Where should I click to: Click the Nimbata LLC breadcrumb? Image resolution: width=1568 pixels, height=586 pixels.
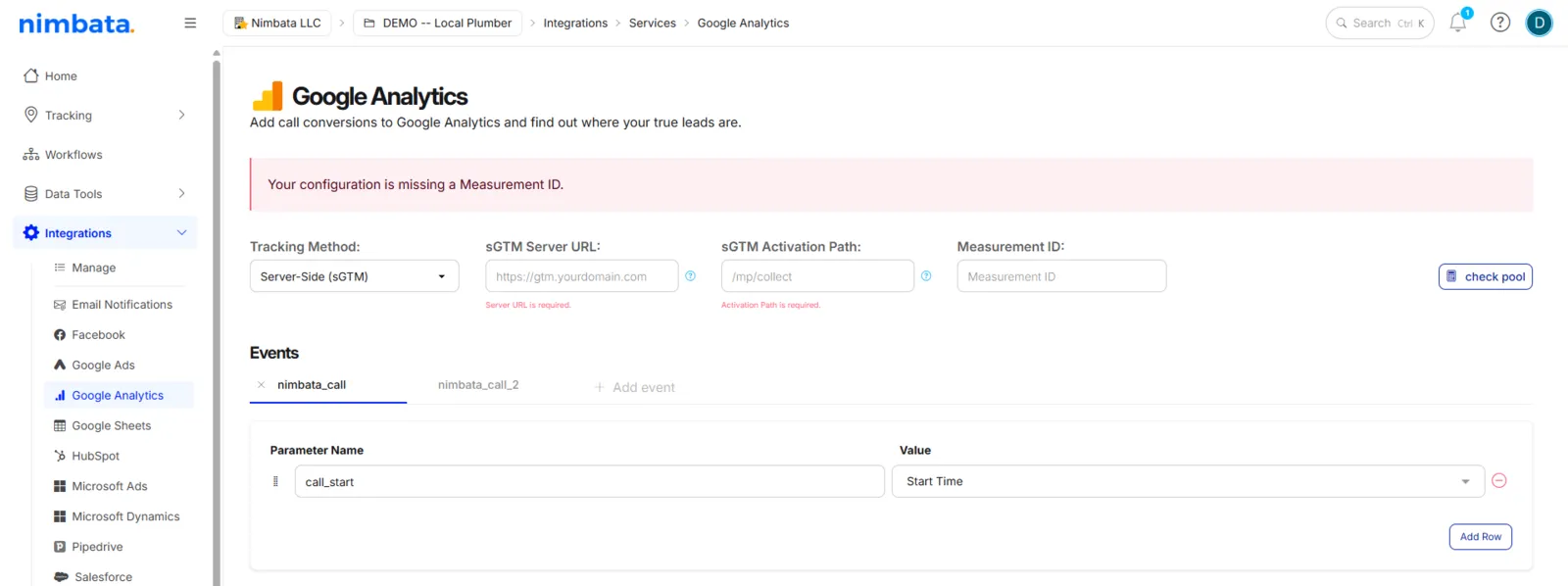tap(277, 23)
